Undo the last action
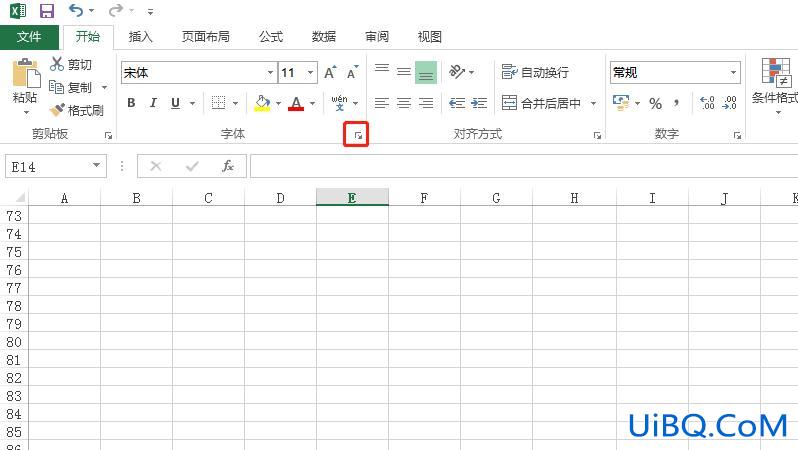Image resolution: width=798 pixels, height=450 pixels. tap(76, 10)
